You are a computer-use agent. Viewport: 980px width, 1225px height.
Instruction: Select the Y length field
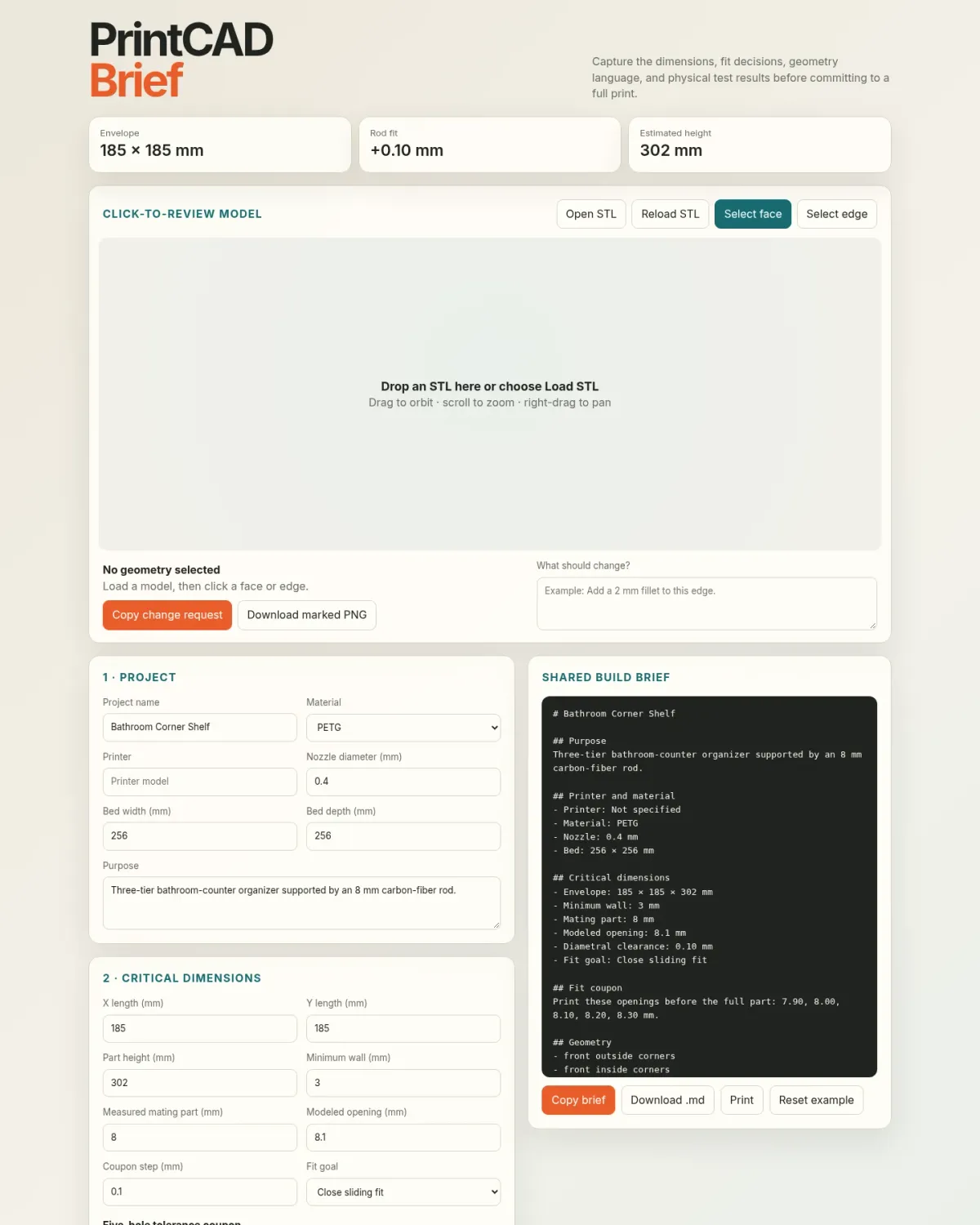click(403, 1028)
